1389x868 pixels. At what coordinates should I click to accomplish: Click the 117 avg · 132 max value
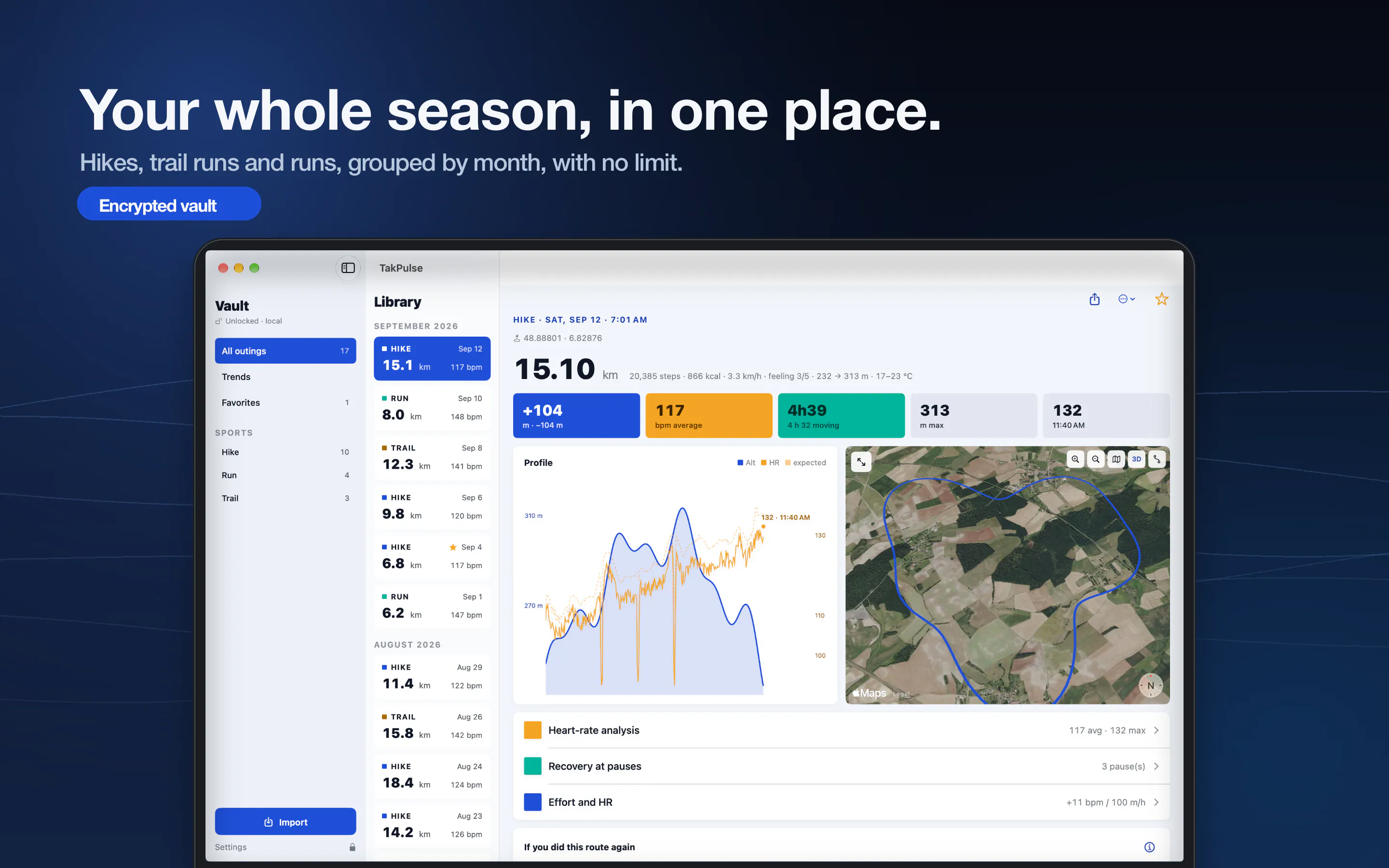click(x=1107, y=730)
